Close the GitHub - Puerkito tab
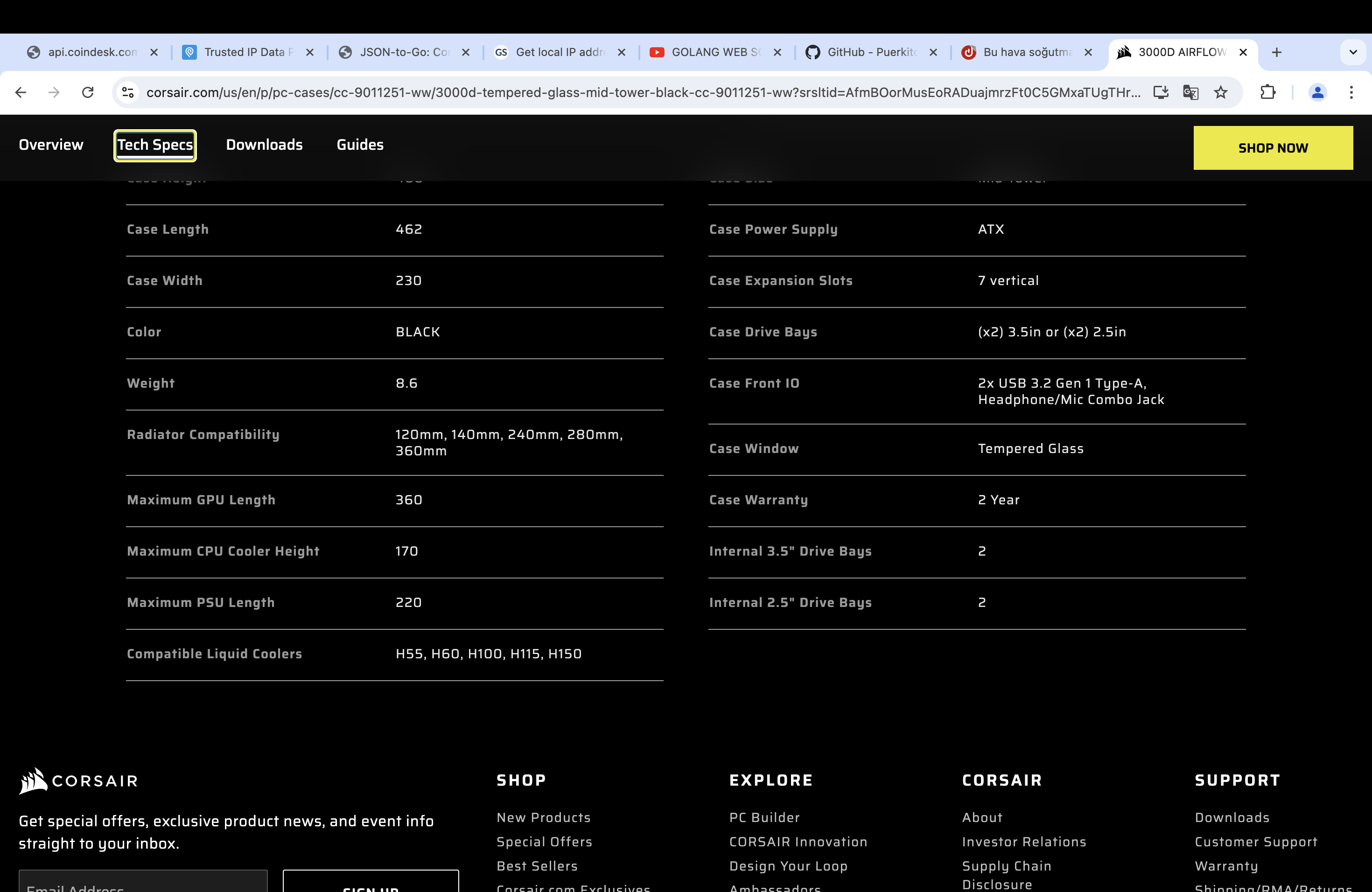Viewport: 1372px width, 892px height. (x=933, y=52)
